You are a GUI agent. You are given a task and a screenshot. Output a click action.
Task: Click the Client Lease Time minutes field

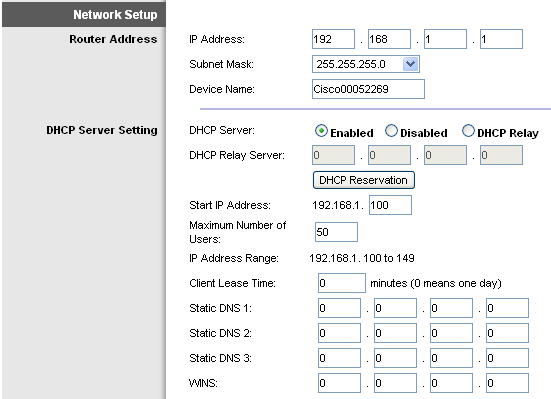(x=342, y=283)
